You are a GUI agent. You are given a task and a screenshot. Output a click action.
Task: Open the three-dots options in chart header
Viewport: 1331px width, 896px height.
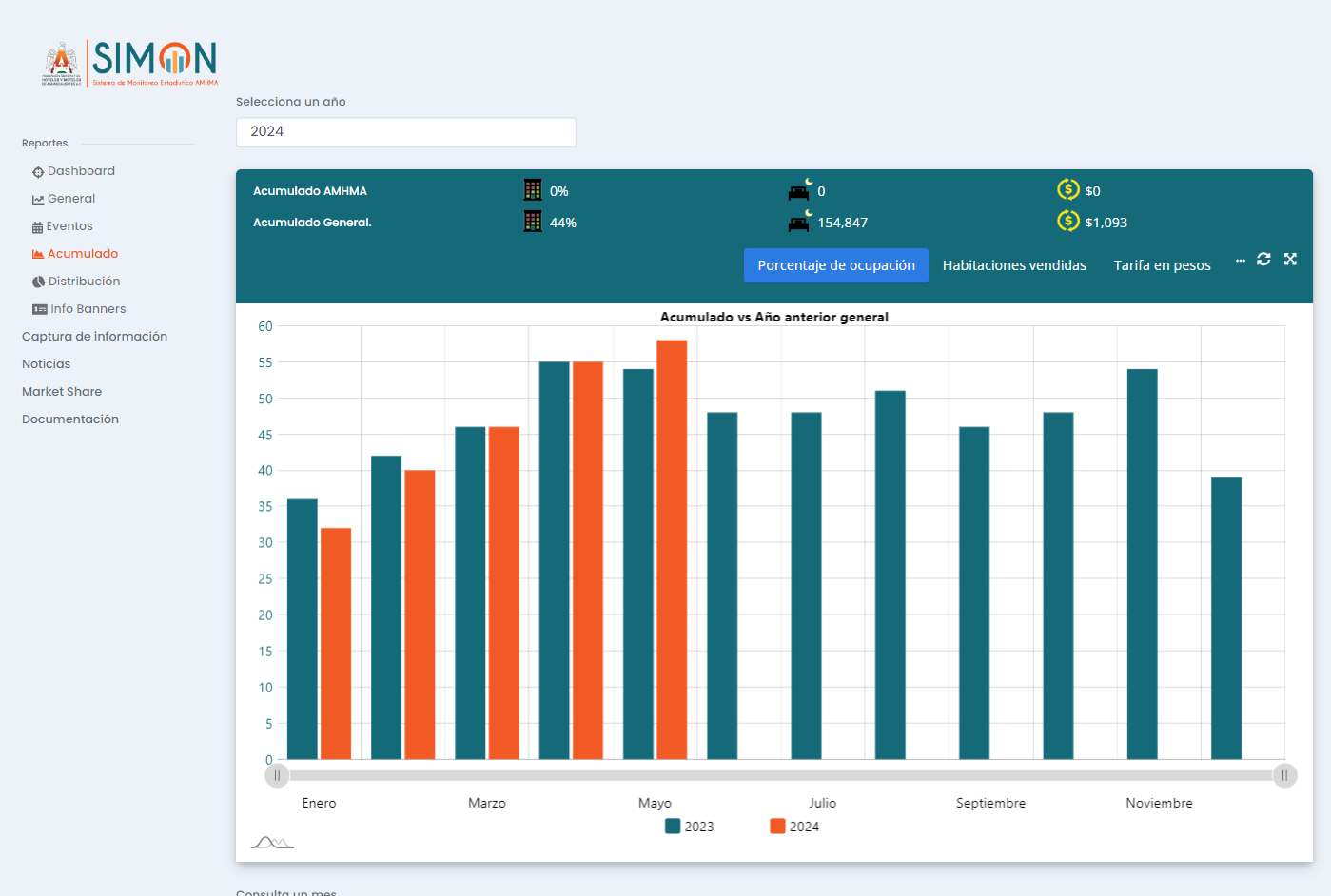(1240, 260)
